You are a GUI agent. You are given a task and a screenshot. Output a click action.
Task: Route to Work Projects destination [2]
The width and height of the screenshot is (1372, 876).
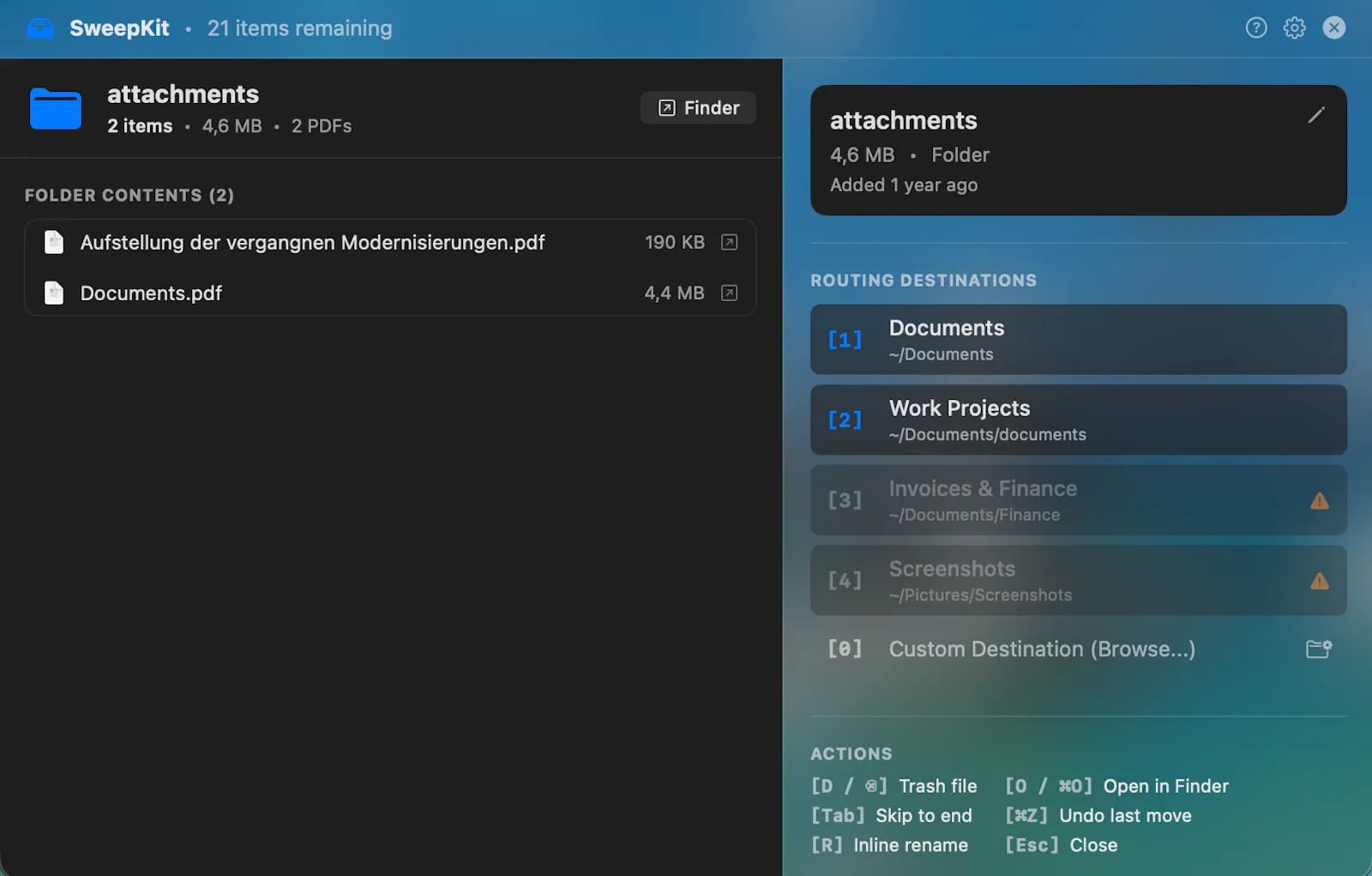(1079, 420)
